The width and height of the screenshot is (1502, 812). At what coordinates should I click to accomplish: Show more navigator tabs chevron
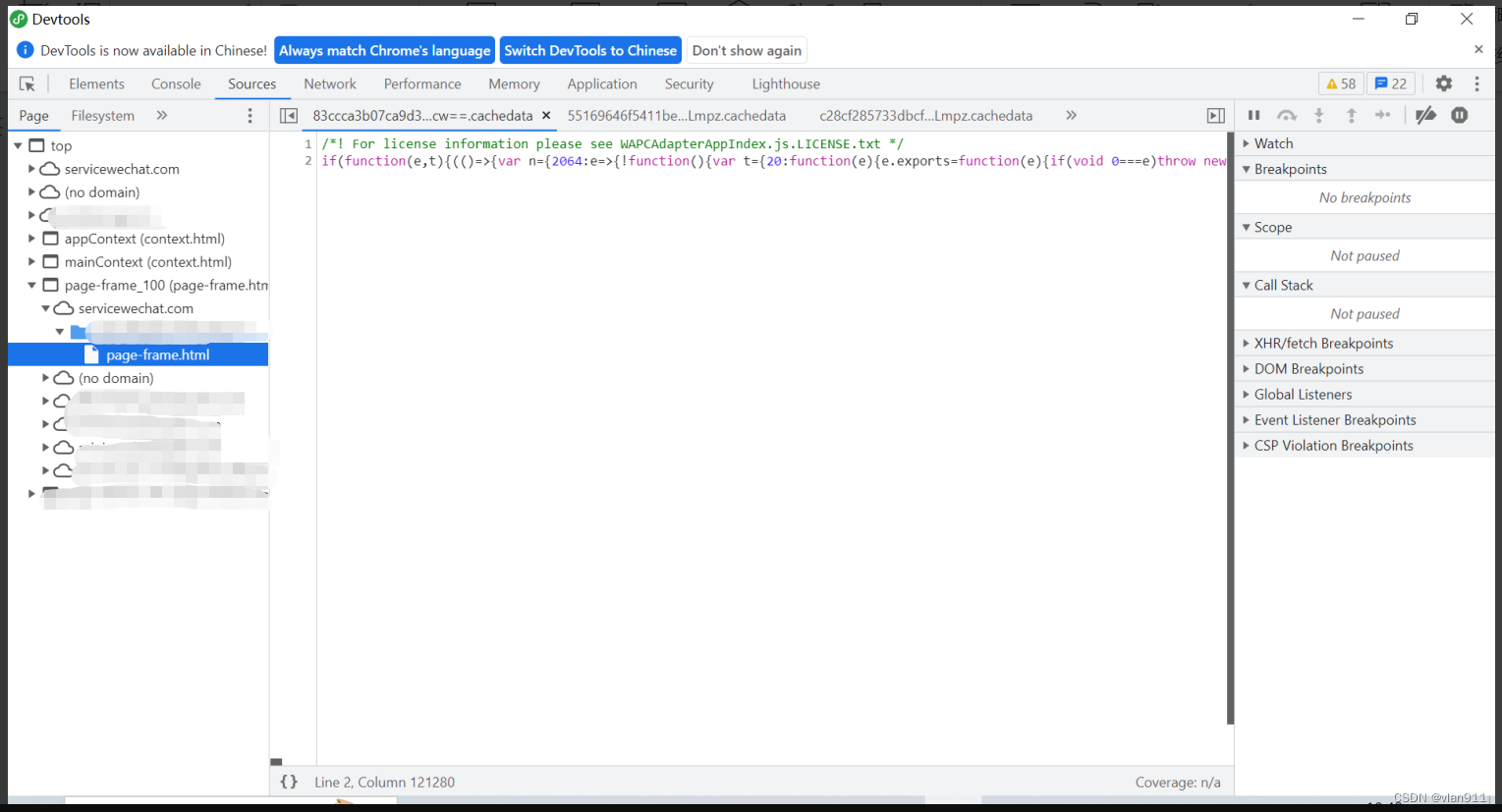[x=162, y=116]
